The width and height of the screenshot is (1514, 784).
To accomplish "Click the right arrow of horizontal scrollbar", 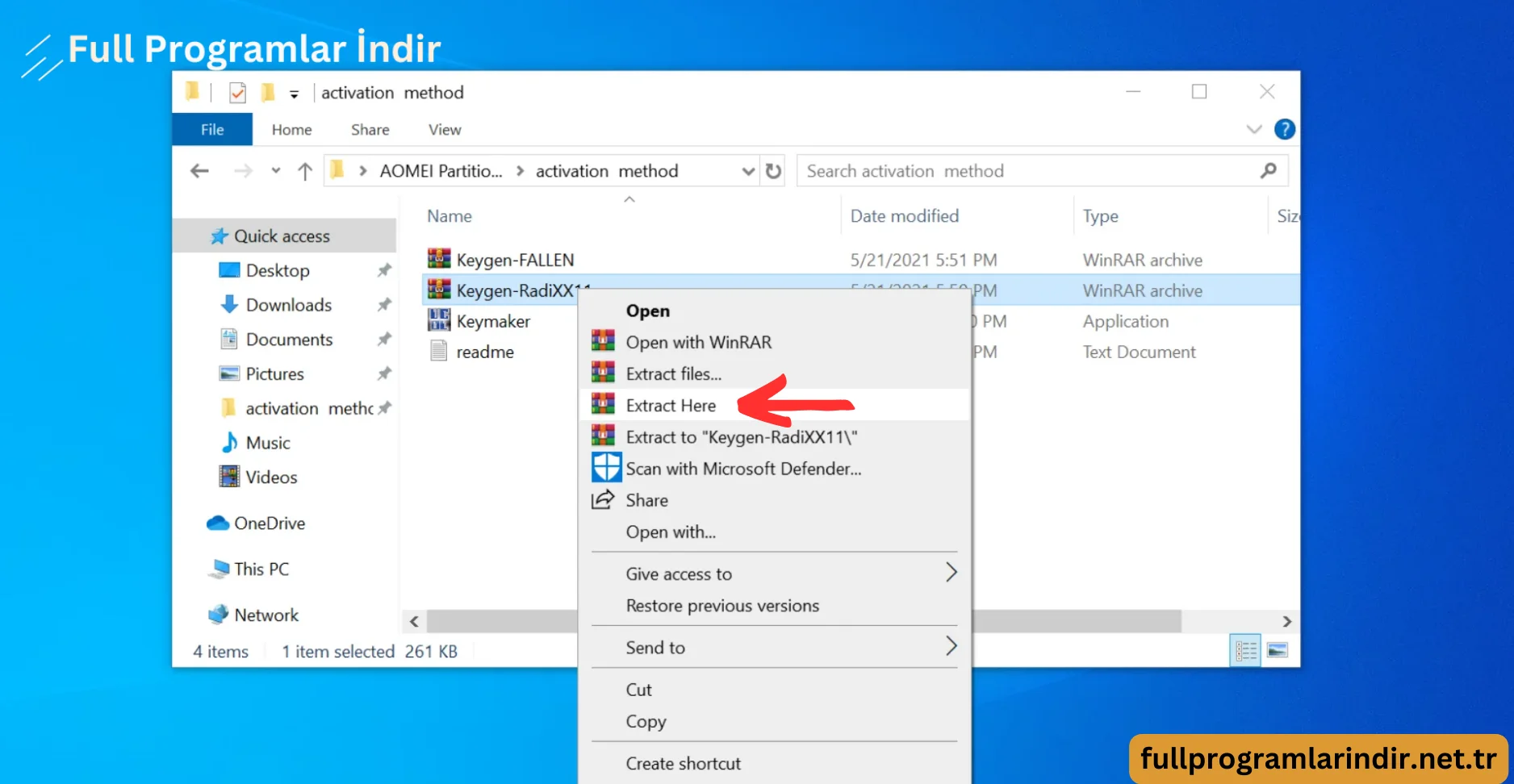I will [1287, 621].
